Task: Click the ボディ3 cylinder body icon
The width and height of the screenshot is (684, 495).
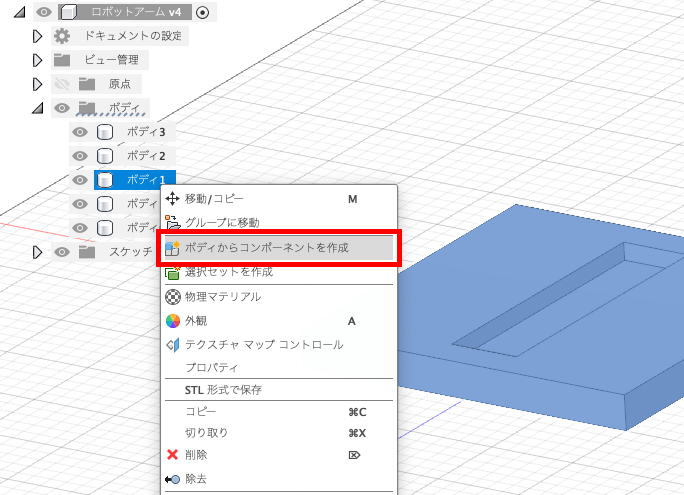Action: (x=105, y=132)
